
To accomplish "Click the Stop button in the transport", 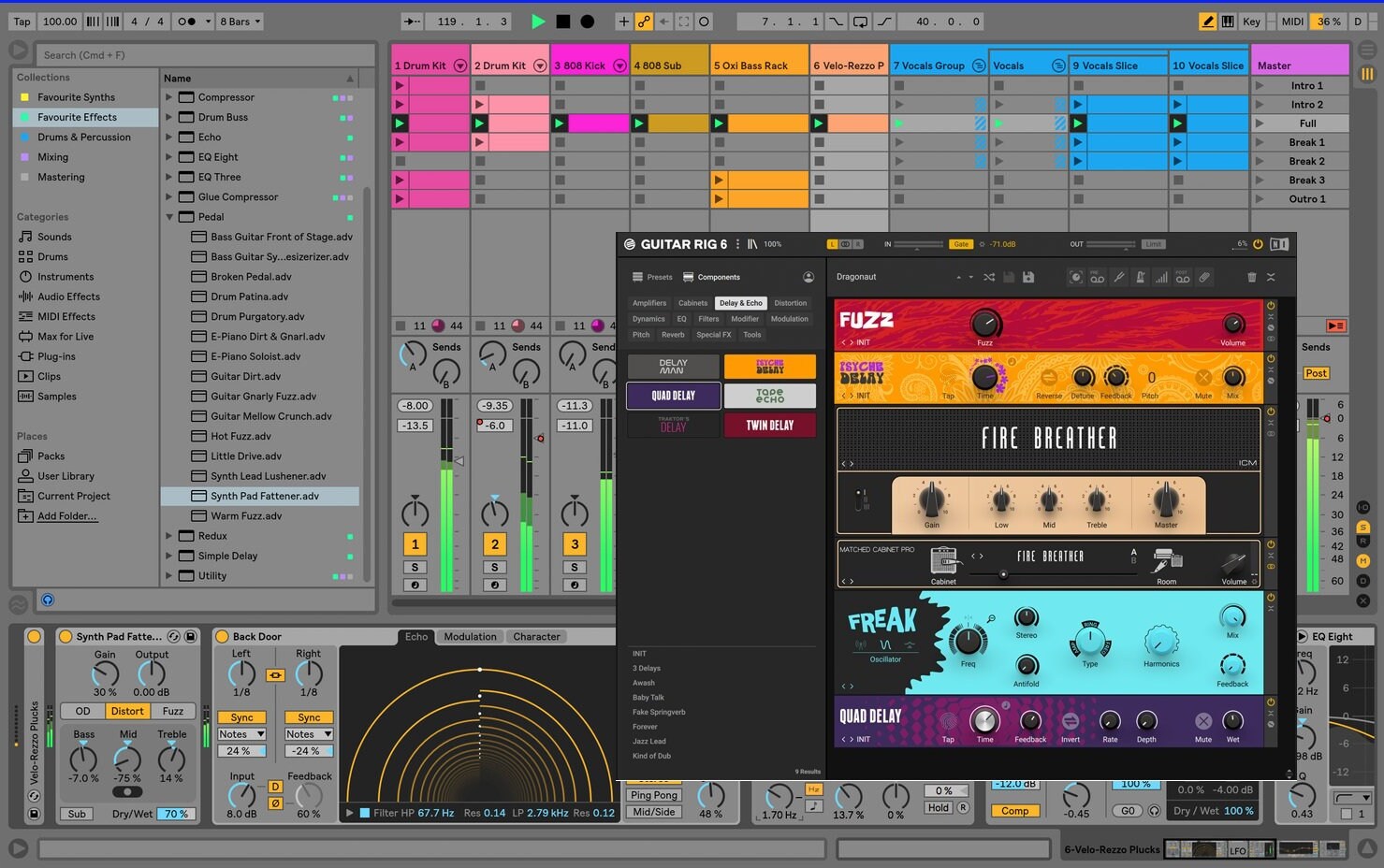I will click(x=562, y=22).
